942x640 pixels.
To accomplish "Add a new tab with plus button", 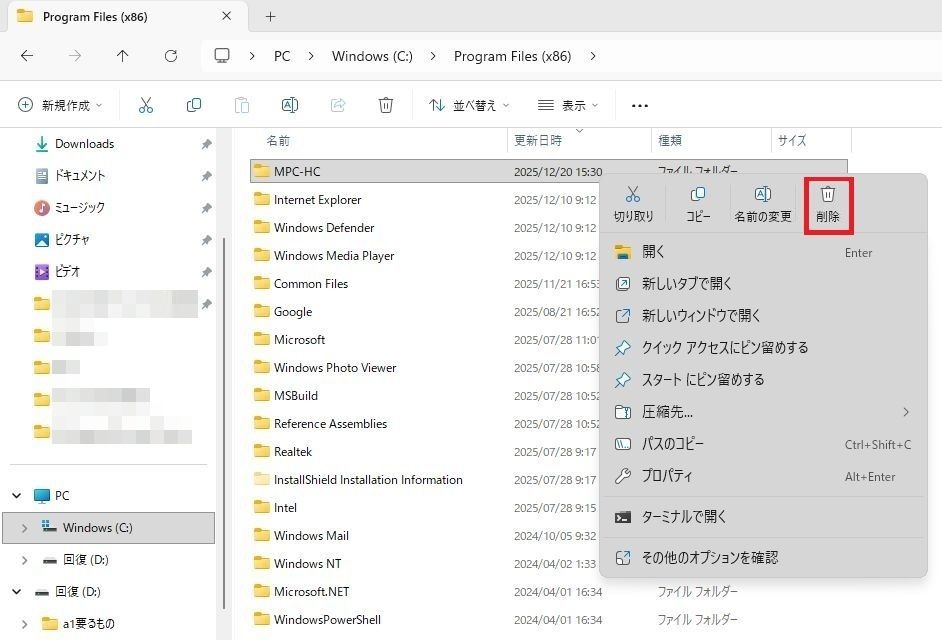I will (x=270, y=17).
